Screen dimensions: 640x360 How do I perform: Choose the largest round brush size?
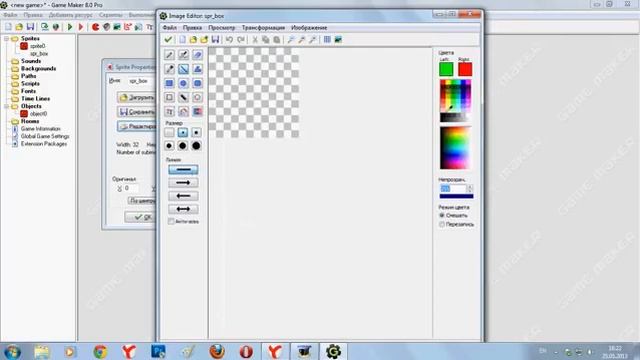(196, 146)
